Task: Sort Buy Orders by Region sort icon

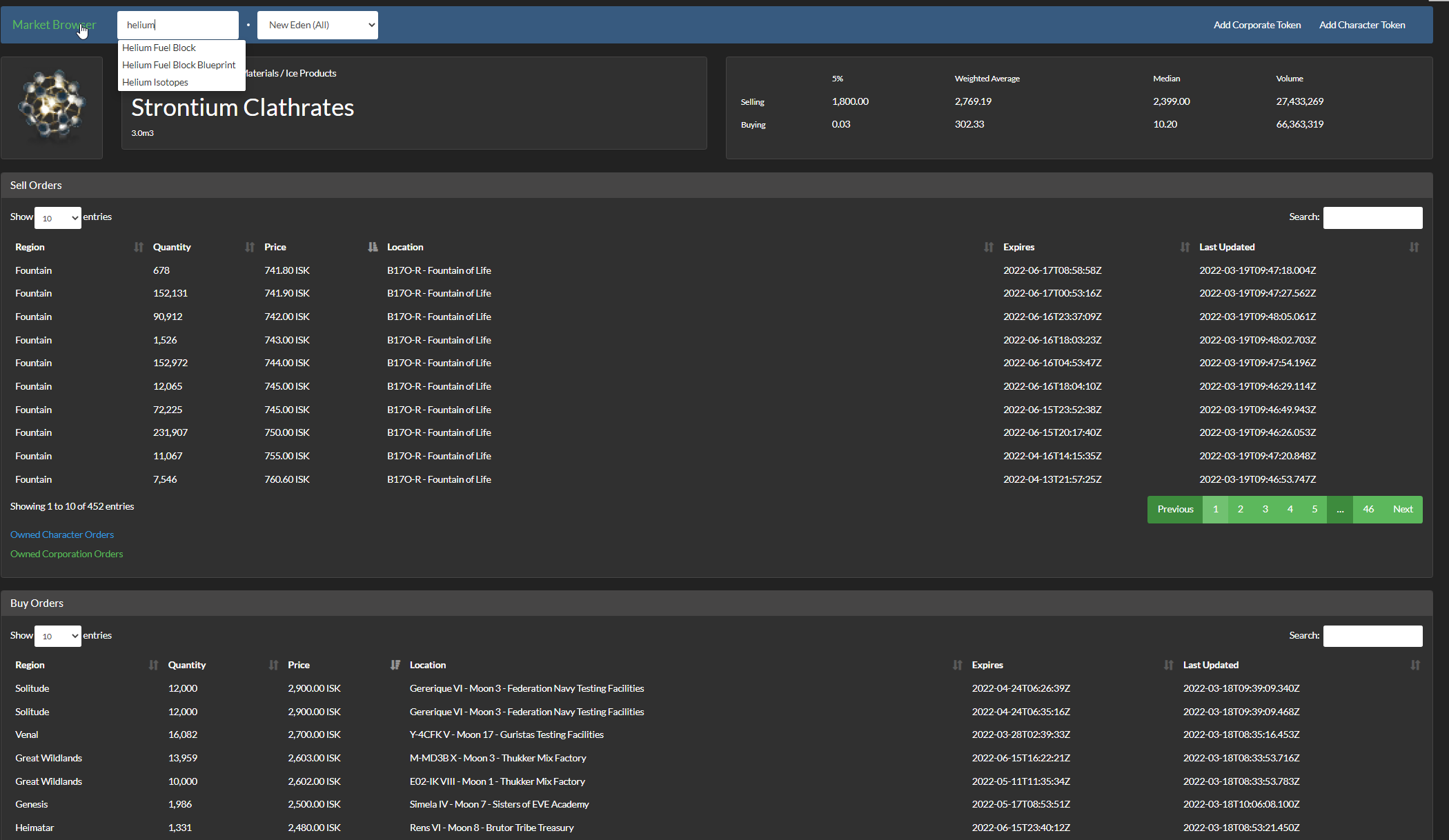Action: [153, 665]
